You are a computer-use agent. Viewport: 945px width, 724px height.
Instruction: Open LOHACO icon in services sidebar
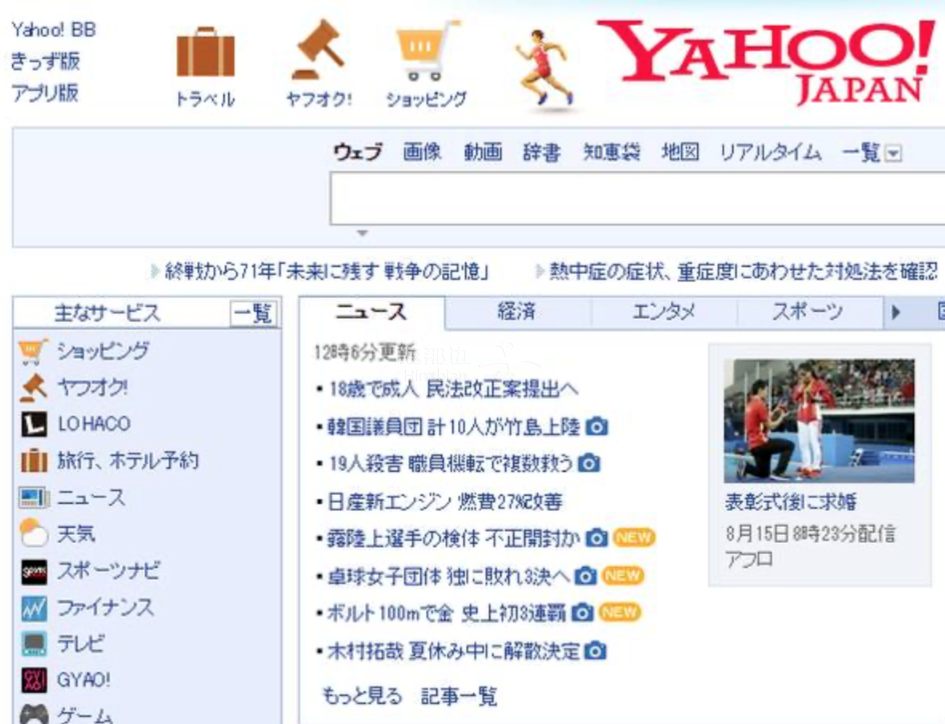click(x=33, y=424)
